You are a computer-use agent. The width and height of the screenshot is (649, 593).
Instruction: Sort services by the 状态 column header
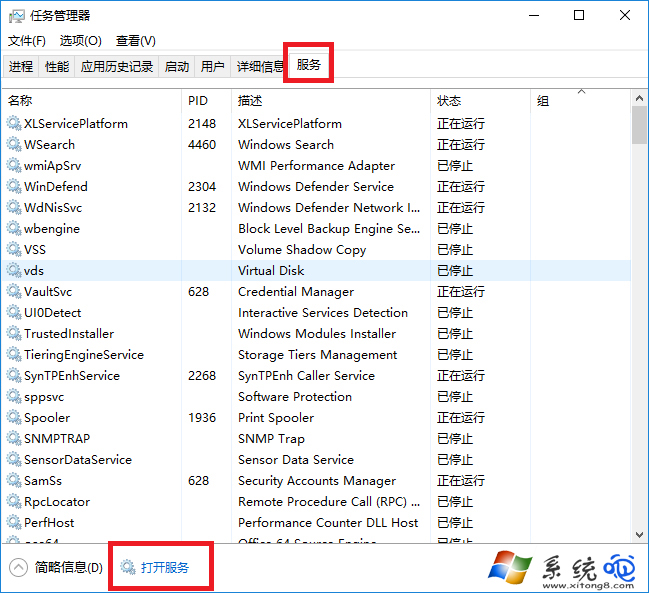click(449, 101)
